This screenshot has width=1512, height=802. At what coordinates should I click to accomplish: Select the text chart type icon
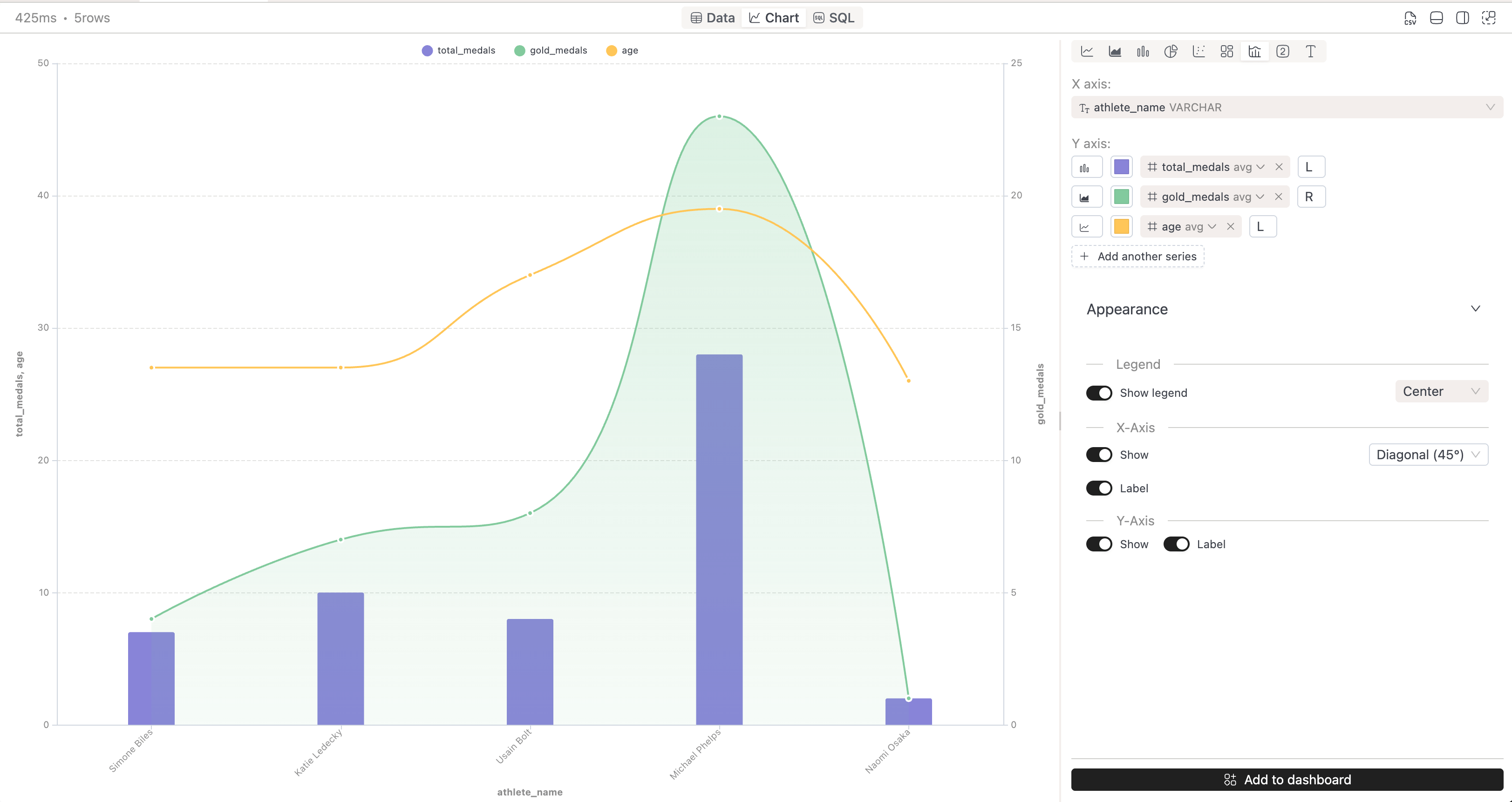(1310, 52)
